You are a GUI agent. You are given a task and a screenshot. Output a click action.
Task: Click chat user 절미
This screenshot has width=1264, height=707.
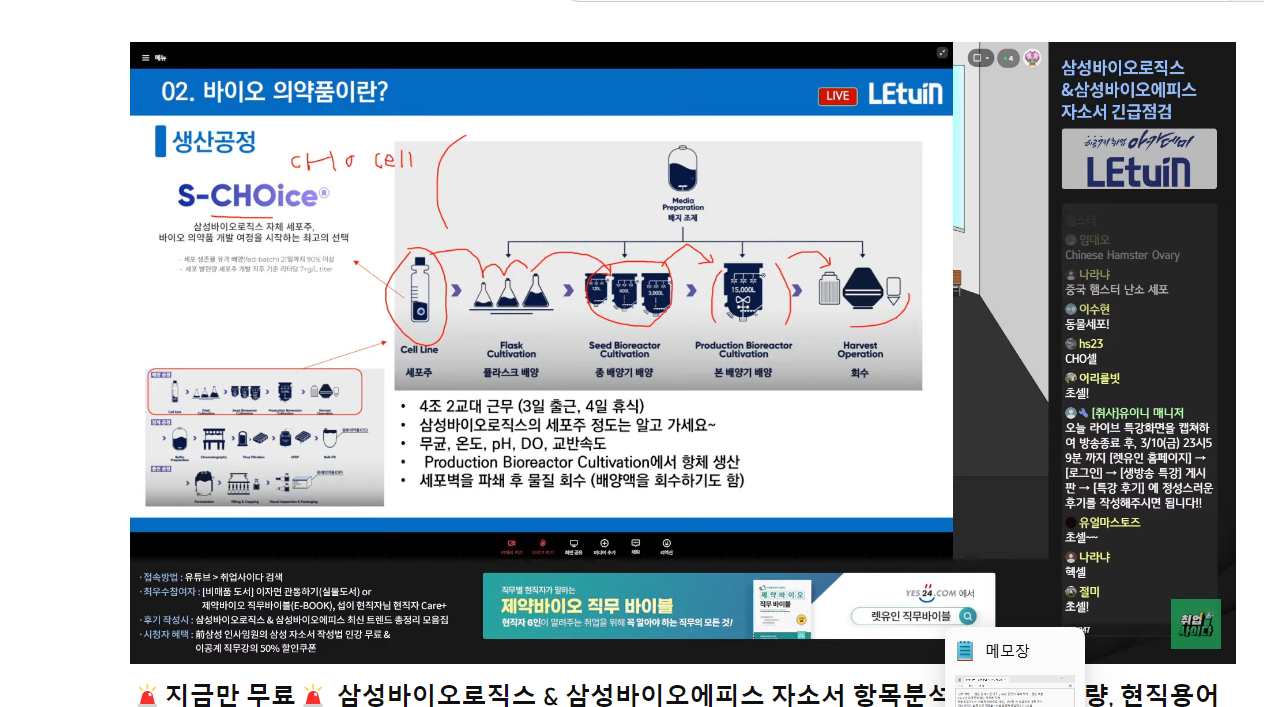point(1089,592)
